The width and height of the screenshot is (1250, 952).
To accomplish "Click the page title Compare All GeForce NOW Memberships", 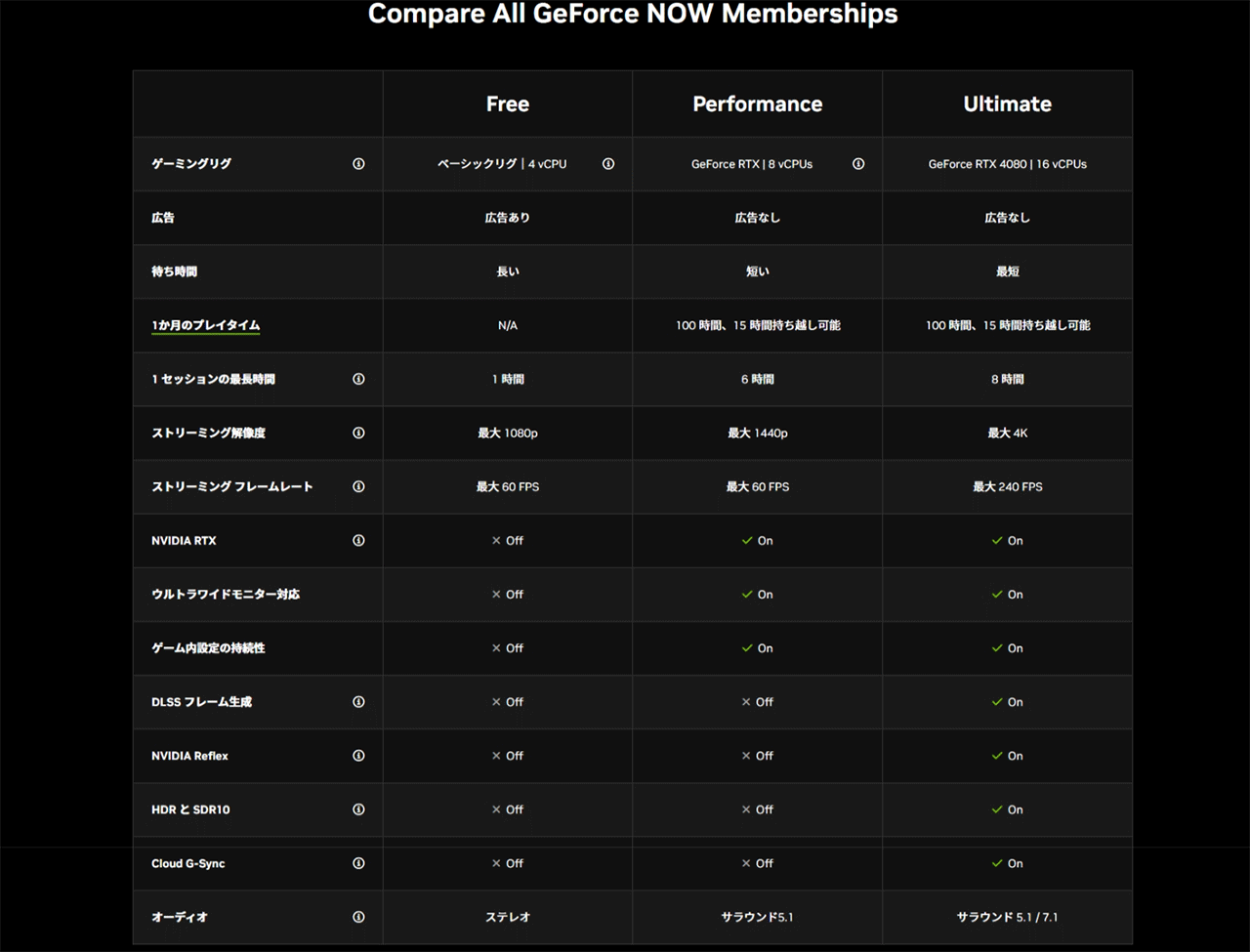I will [633, 15].
